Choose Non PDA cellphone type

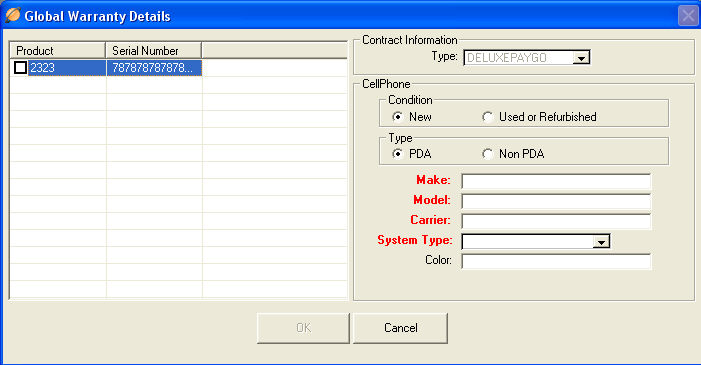[487, 154]
